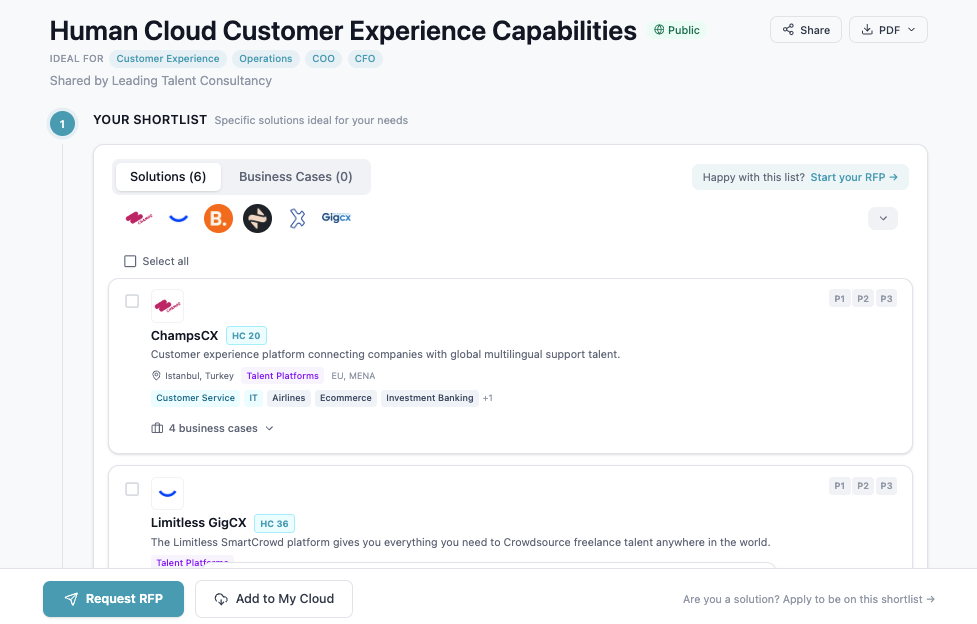Click the Ecommerce tag
Viewport: 977px width, 624px height.
pyautogui.click(x=346, y=398)
